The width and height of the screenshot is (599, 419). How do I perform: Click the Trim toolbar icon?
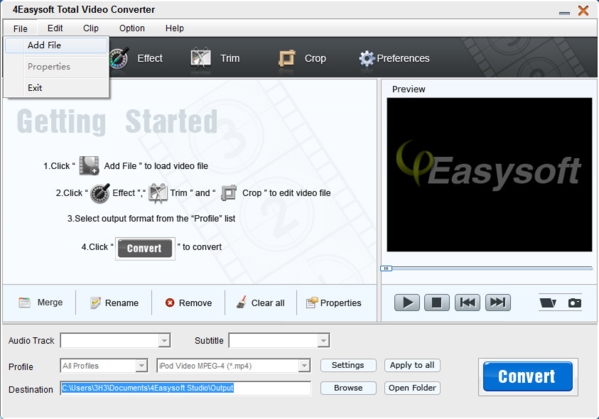click(x=201, y=58)
